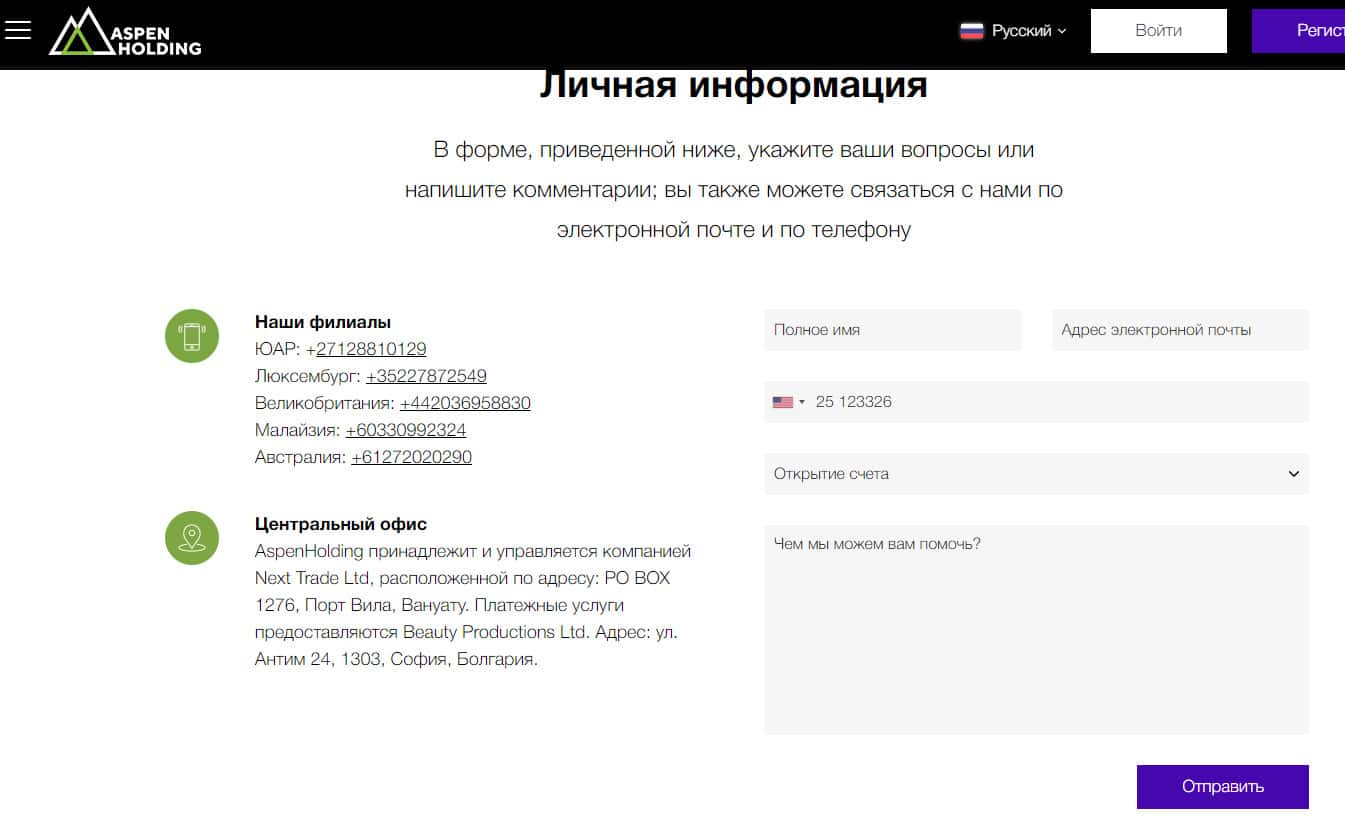The image size is (1345, 840).
Task: Submit form with Отправить button
Action: pos(1222,786)
